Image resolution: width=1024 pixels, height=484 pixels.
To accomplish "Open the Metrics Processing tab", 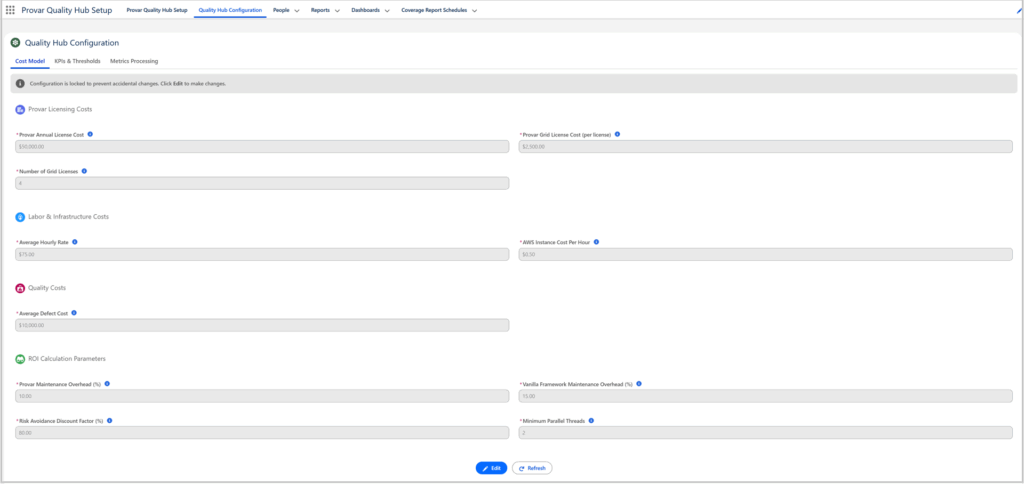I will pos(134,61).
